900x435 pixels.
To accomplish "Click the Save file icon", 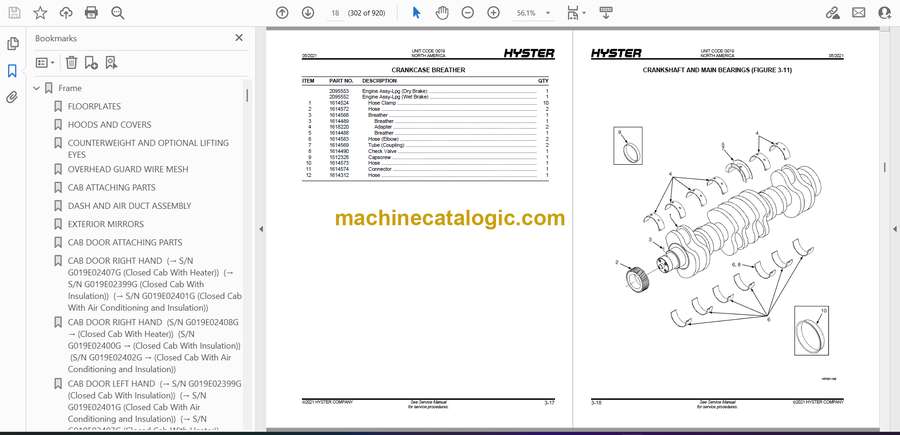I will [x=14, y=13].
